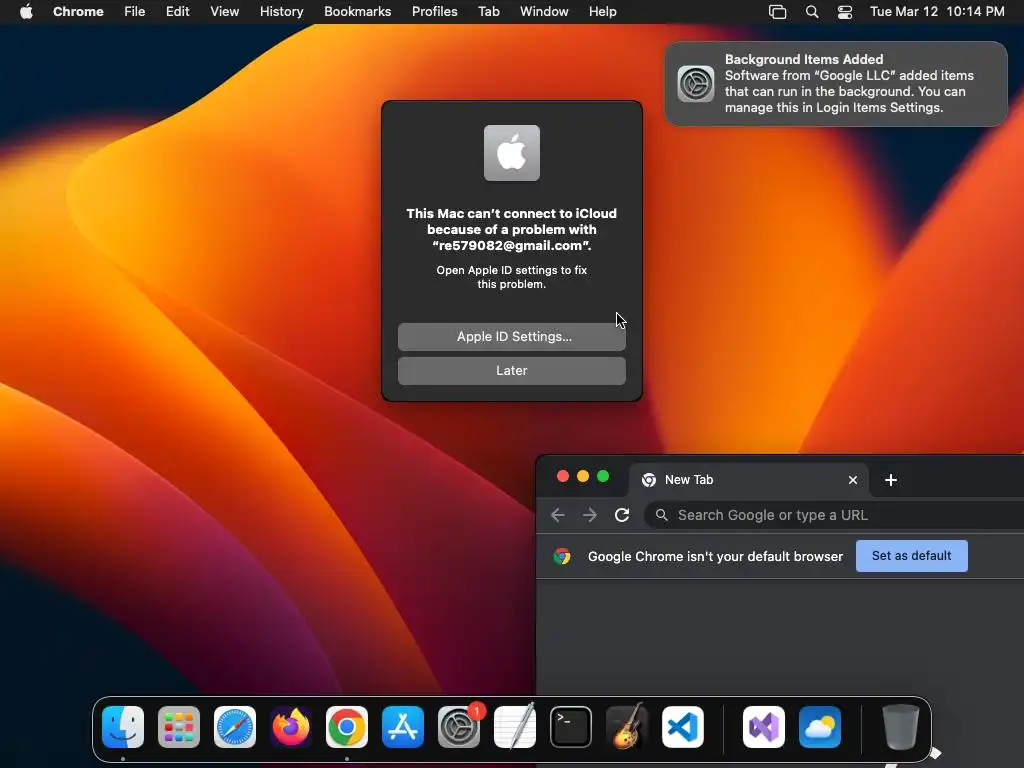Open Launchpad in the Dock
Viewport: 1024px width, 768px height.
pyautogui.click(x=179, y=727)
